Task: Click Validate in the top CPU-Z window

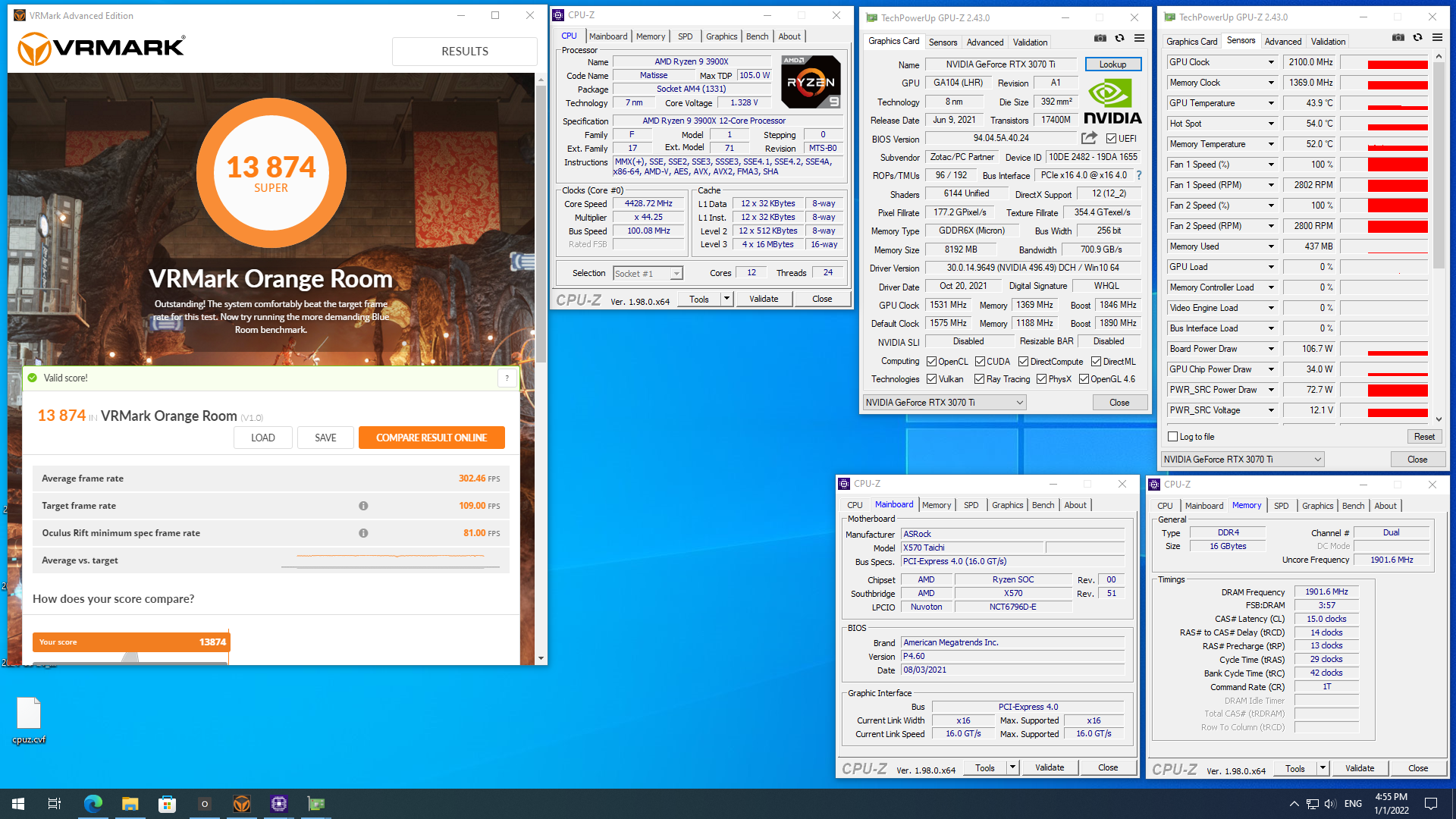Action: click(x=764, y=299)
